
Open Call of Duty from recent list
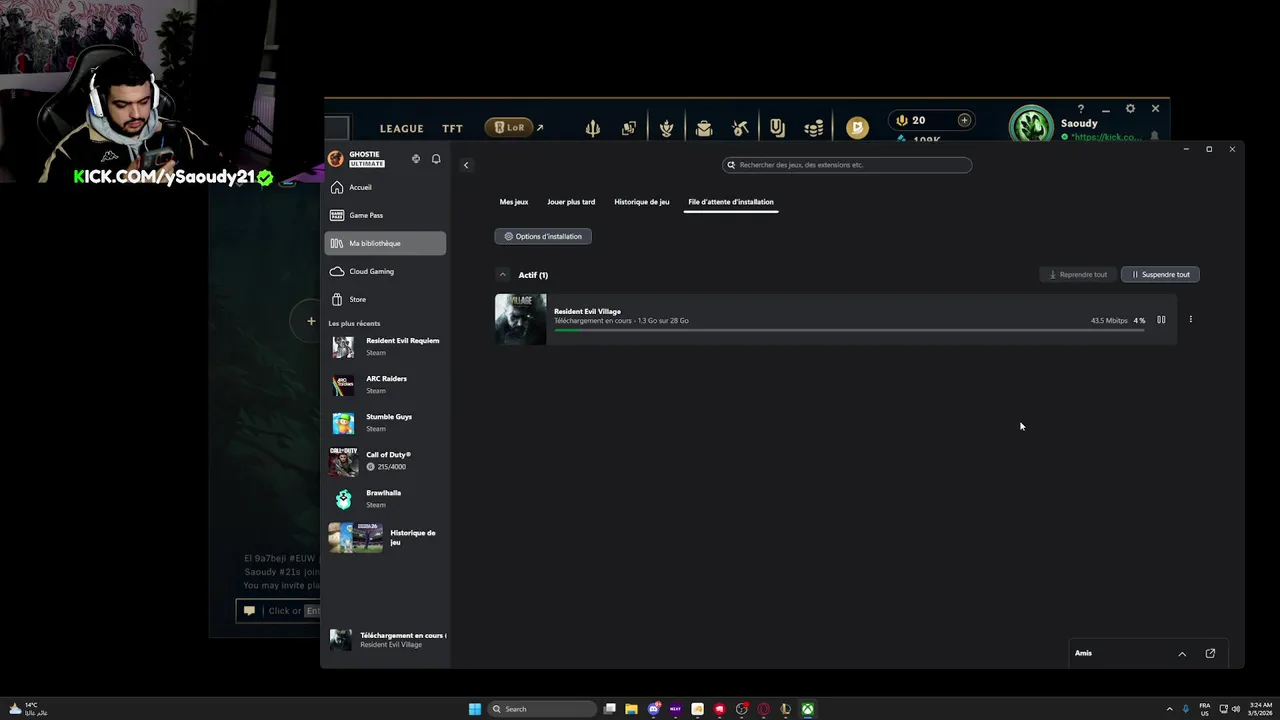385,461
